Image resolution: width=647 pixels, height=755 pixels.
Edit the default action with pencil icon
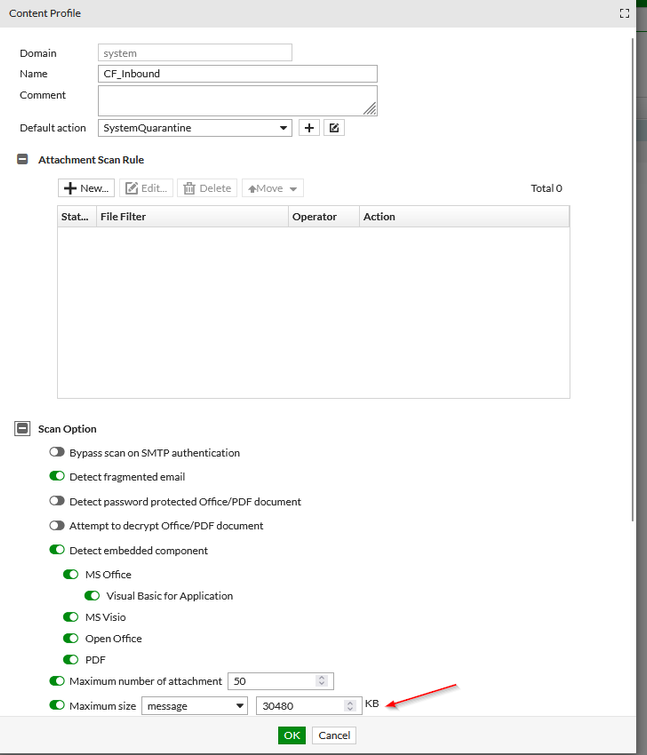pos(334,128)
